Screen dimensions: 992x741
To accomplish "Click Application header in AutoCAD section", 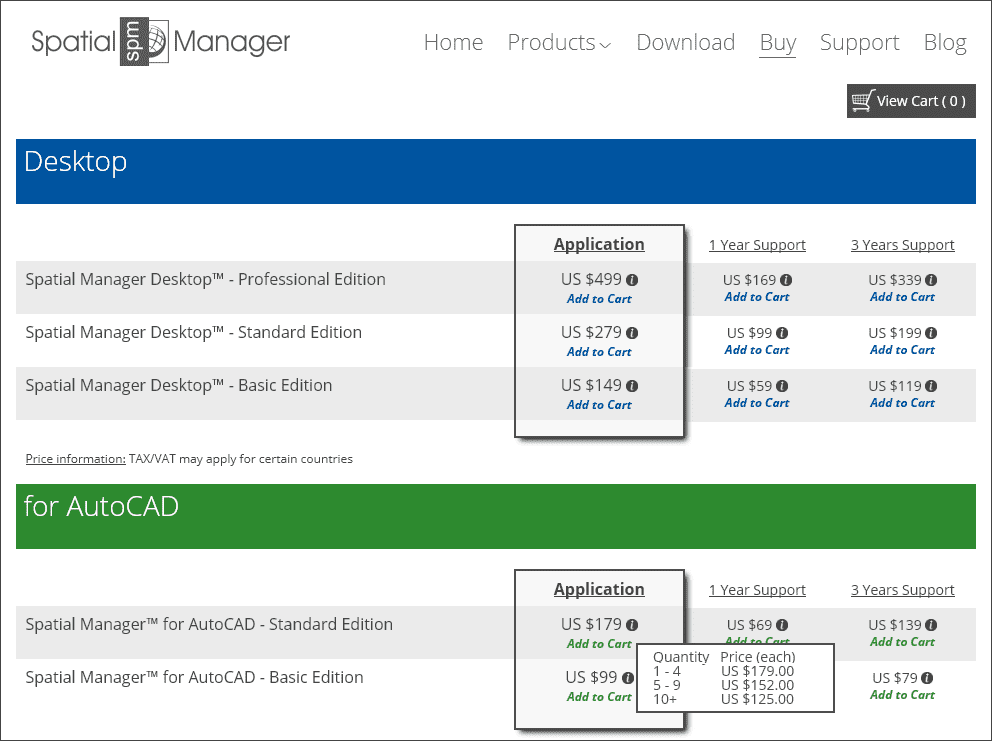I will [x=598, y=589].
